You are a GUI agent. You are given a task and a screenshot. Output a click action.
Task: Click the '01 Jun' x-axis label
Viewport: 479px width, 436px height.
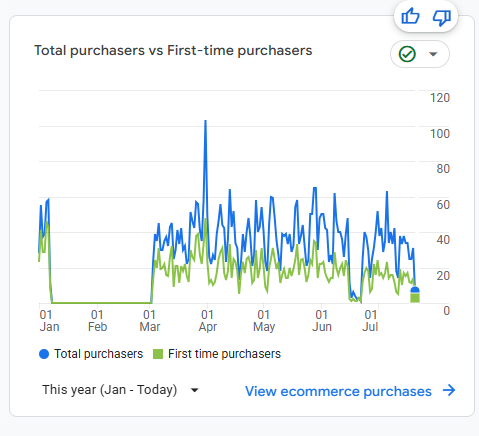[322, 321]
